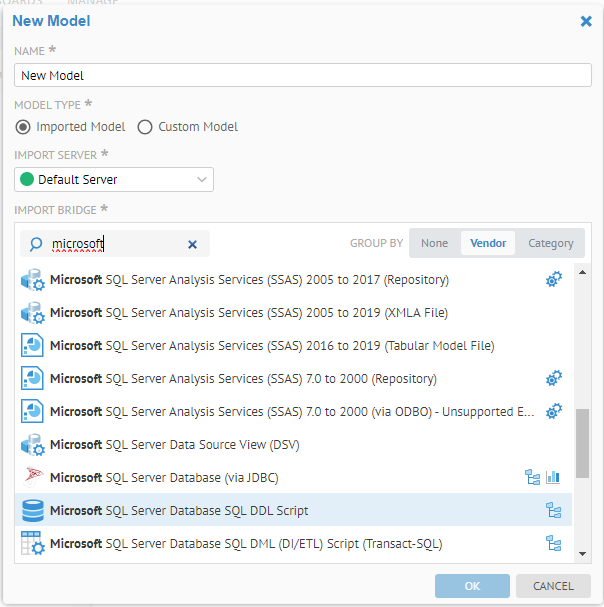Select Microsoft SQL Server Data Source View (DSV)
The width and height of the screenshot is (604, 607).
pyautogui.click(x=175, y=445)
